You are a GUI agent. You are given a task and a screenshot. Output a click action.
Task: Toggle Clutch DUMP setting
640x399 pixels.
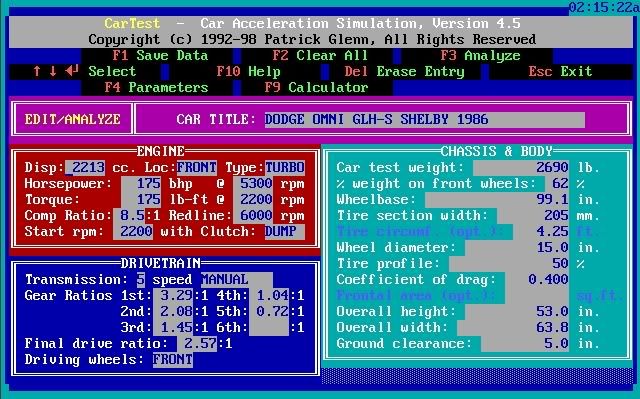coord(284,231)
